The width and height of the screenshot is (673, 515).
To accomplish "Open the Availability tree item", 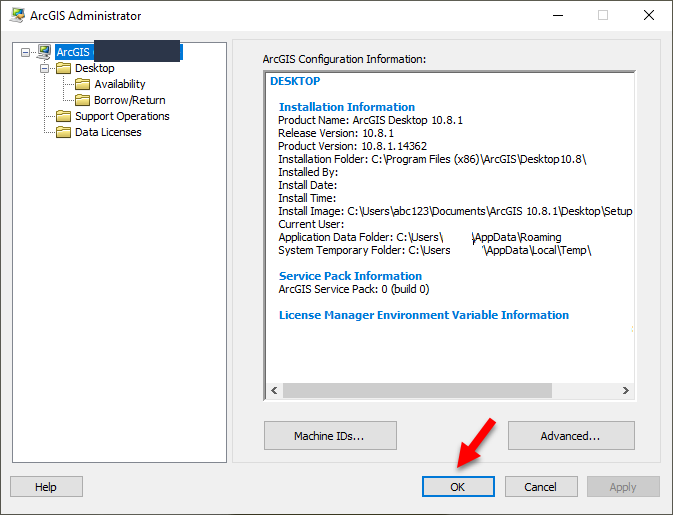I will [120, 84].
